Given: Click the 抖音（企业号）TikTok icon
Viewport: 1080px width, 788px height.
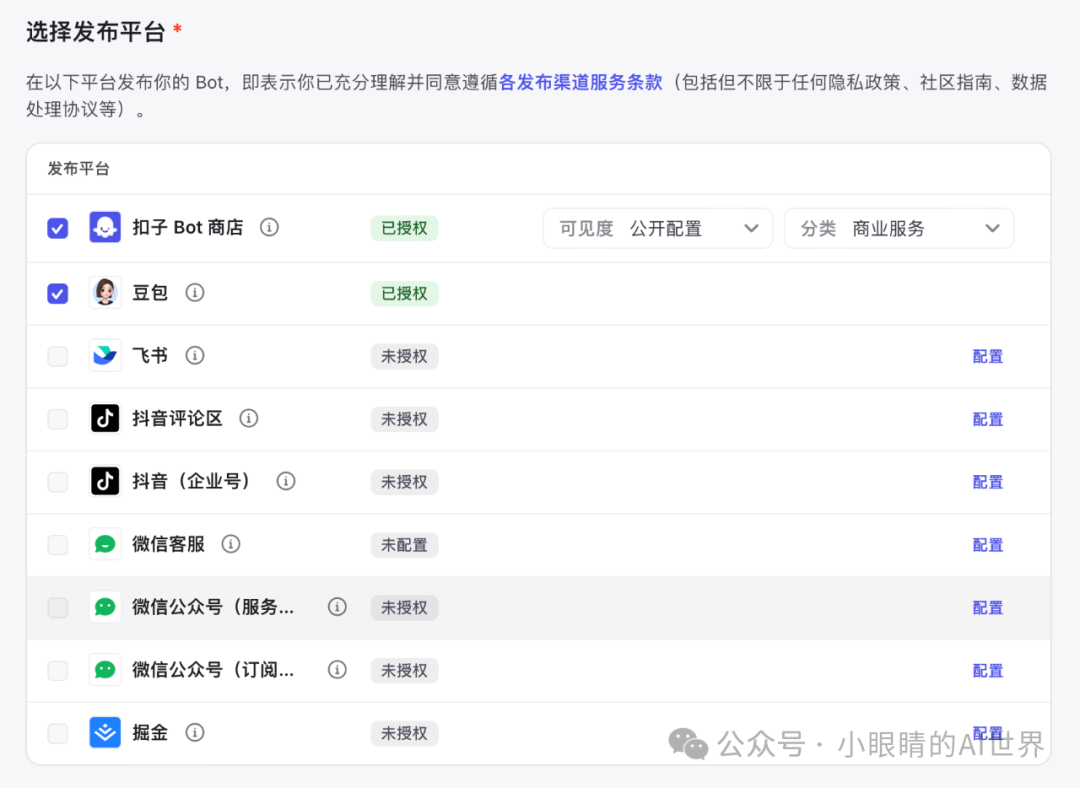Looking at the screenshot, I should [x=105, y=481].
